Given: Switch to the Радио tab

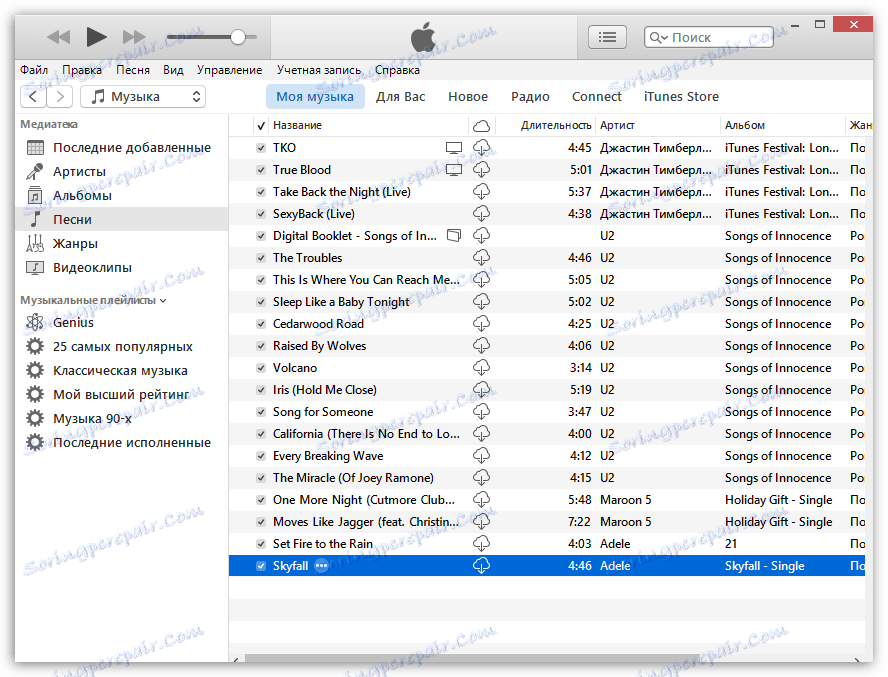Looking at the screenshot, I should click(x=530, y=97).
